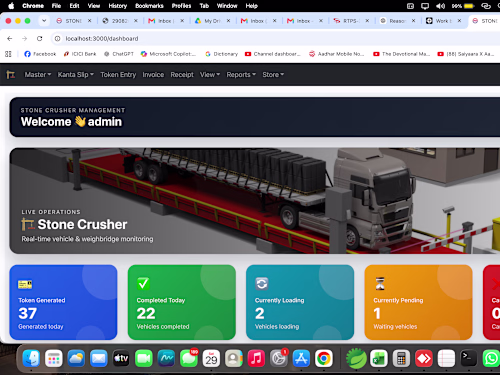500x375 pixels.
Task: Click the hourglass pending icon
Action: coord(380,284)
